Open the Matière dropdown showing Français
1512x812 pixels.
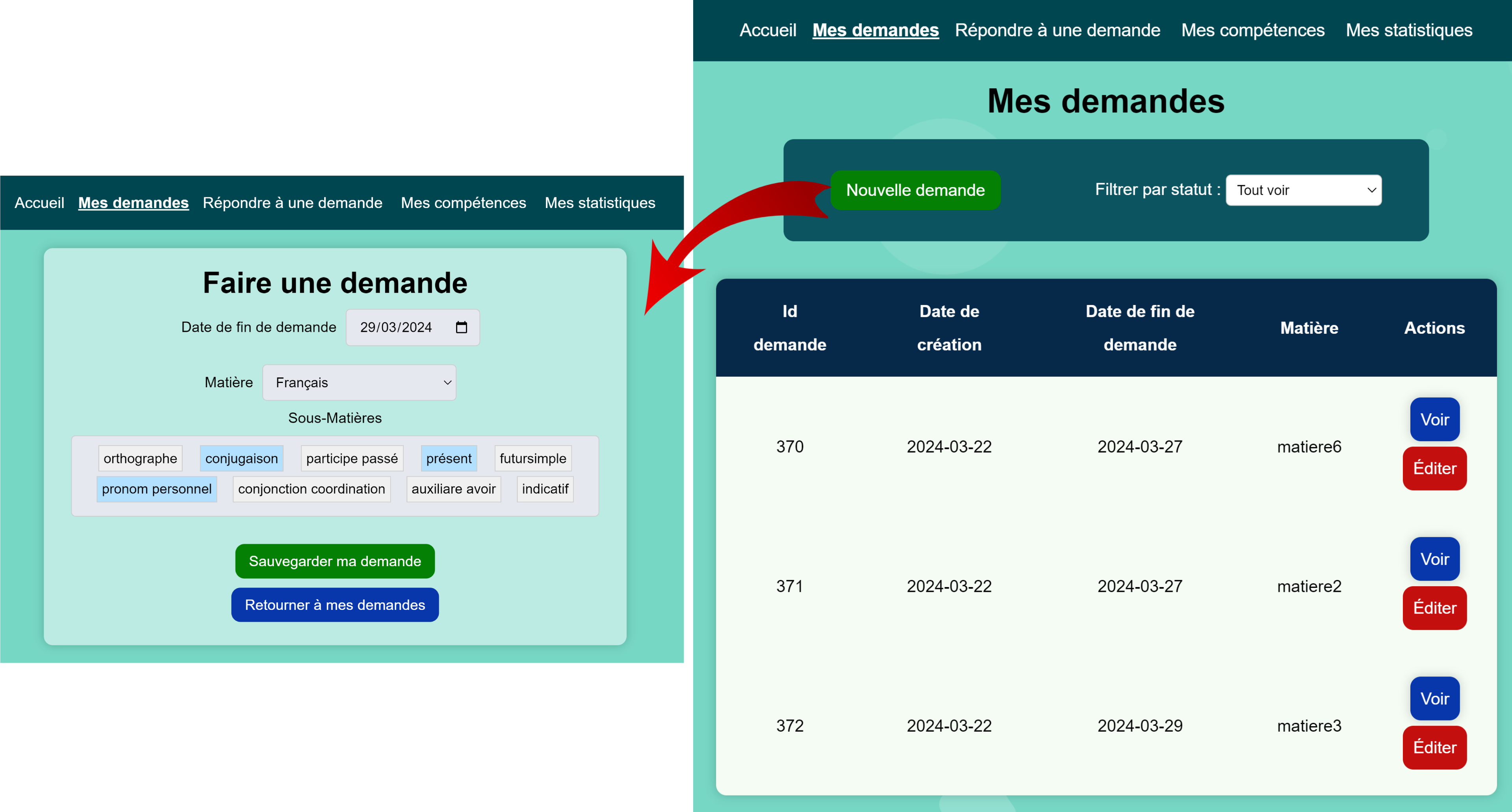point(359,383)
